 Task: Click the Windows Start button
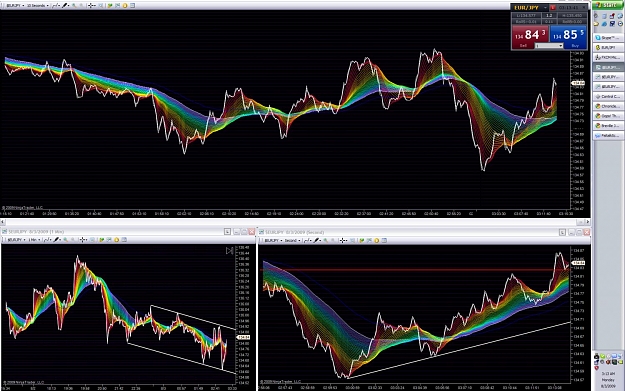tap(607, 5)
